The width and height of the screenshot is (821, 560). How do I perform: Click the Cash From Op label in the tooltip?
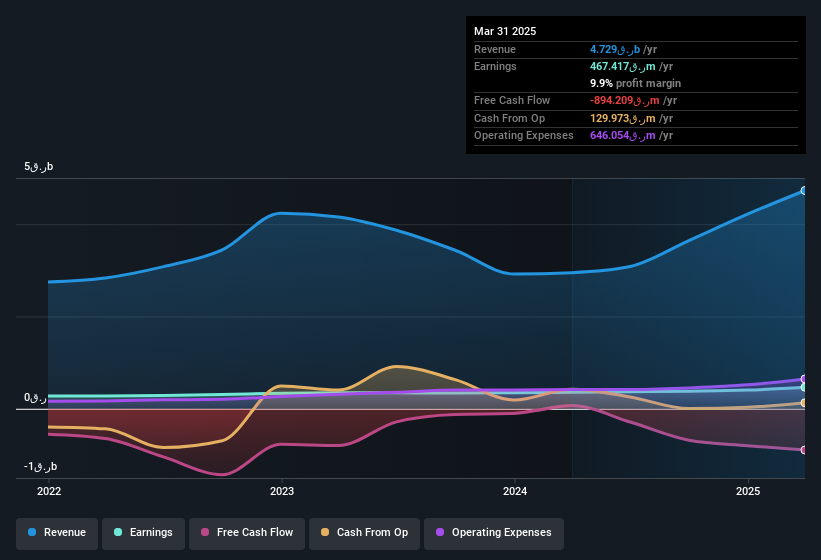pos(509,118)
